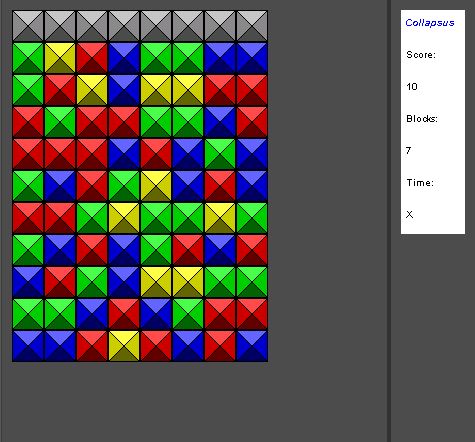
Task: Click the blocks value "7"
Action: (x=409, y=151)
